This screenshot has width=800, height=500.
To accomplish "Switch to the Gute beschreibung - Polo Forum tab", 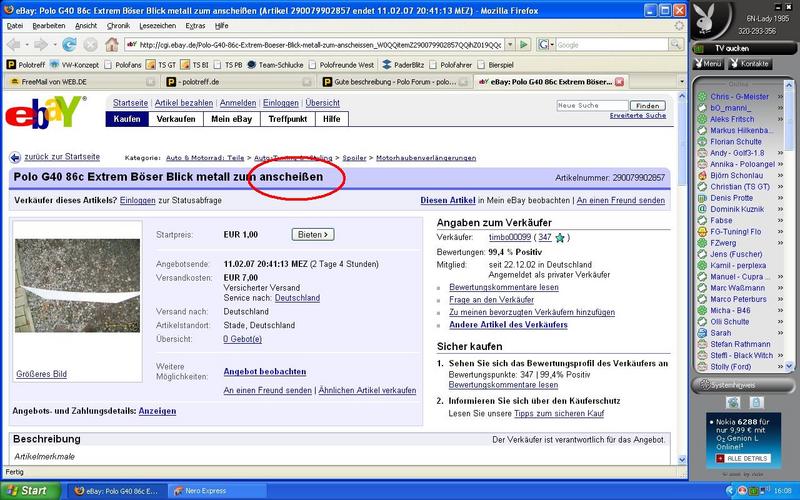I will (x=395, y=82).
